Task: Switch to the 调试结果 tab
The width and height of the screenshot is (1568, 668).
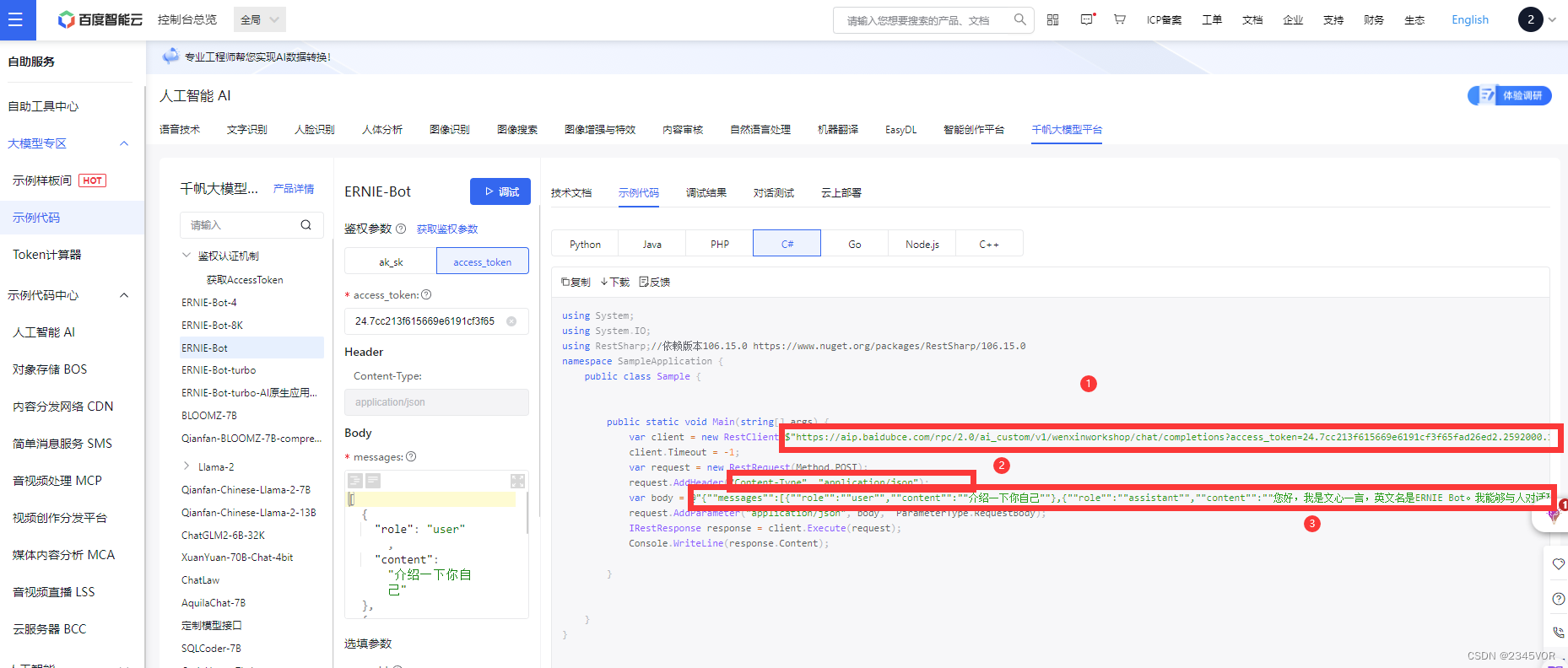Action: click(x=706, y=192)
